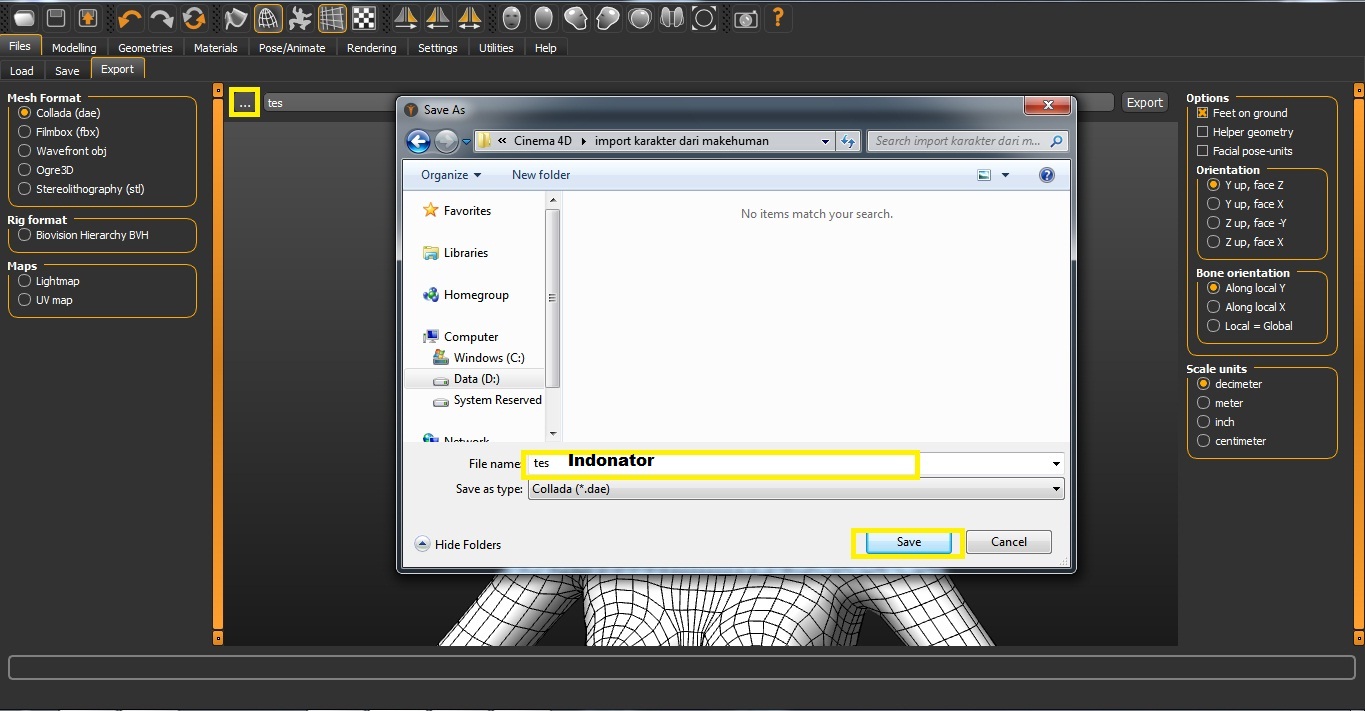Open the Rendering tab
The image size is (1365, 711).
(372, 48)
